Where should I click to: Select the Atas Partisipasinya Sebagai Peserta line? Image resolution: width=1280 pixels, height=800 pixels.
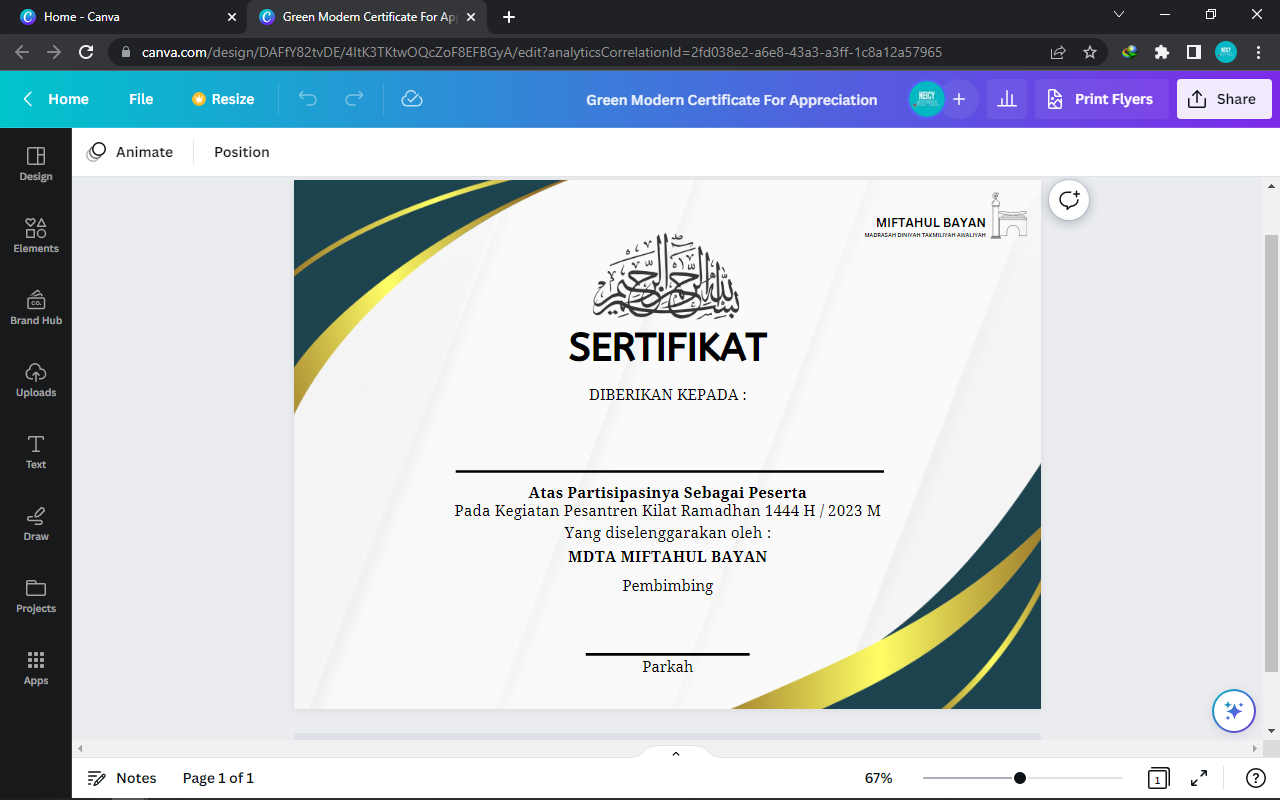click(x=667, y=492)
